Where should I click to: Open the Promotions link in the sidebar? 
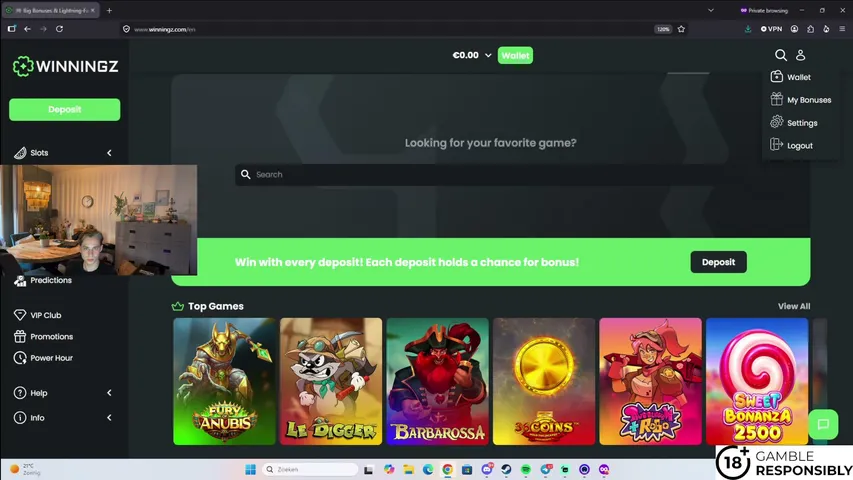pyautogui.click(x=51, y=336)
